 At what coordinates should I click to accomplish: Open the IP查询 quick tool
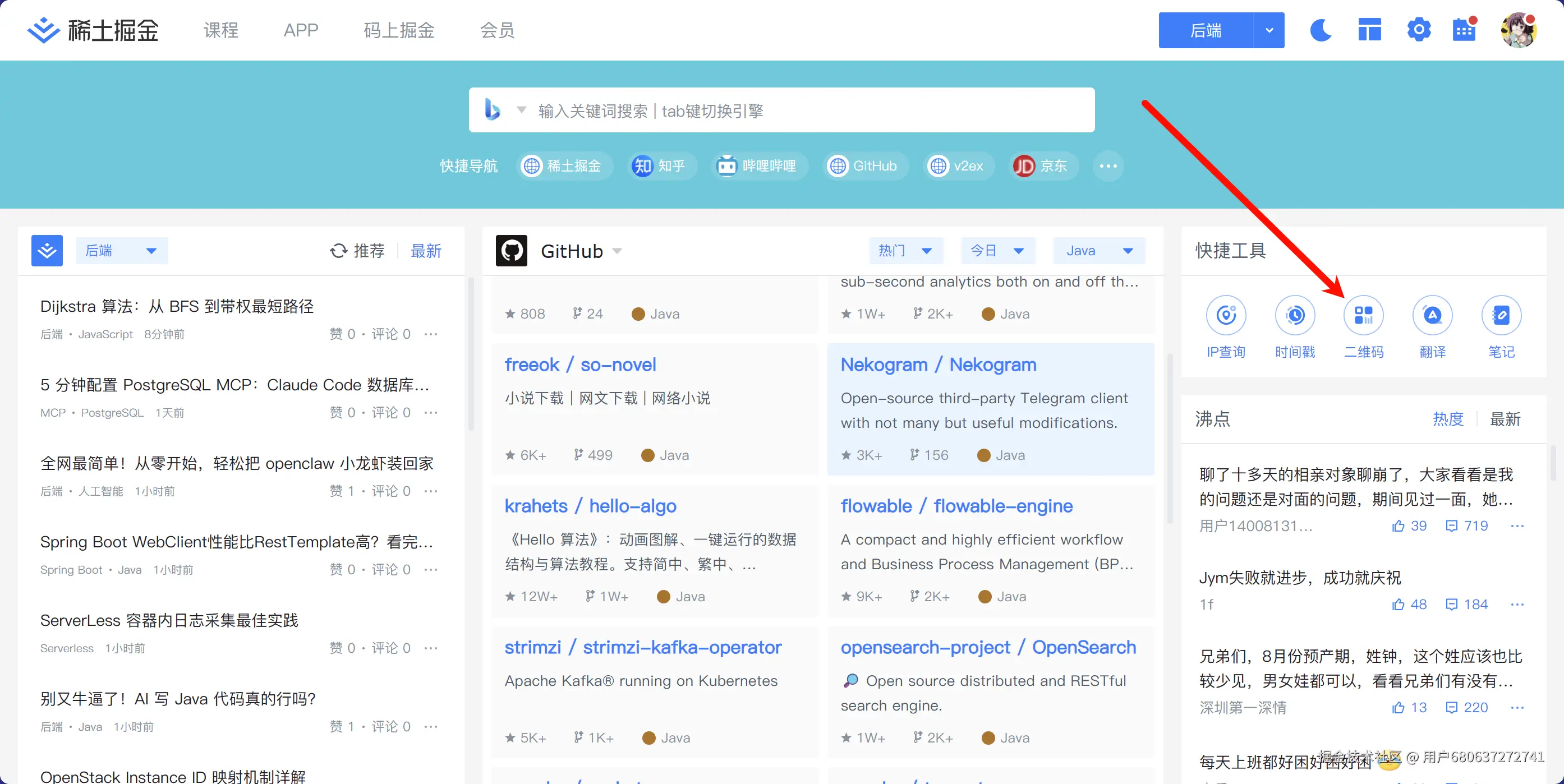pos(1226,316)
